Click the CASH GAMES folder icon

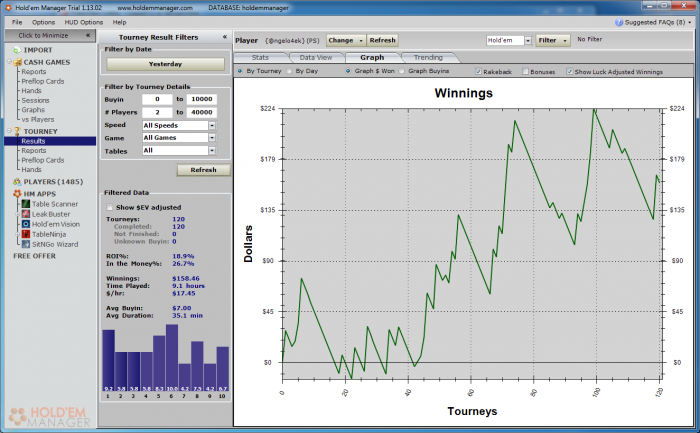17,62
